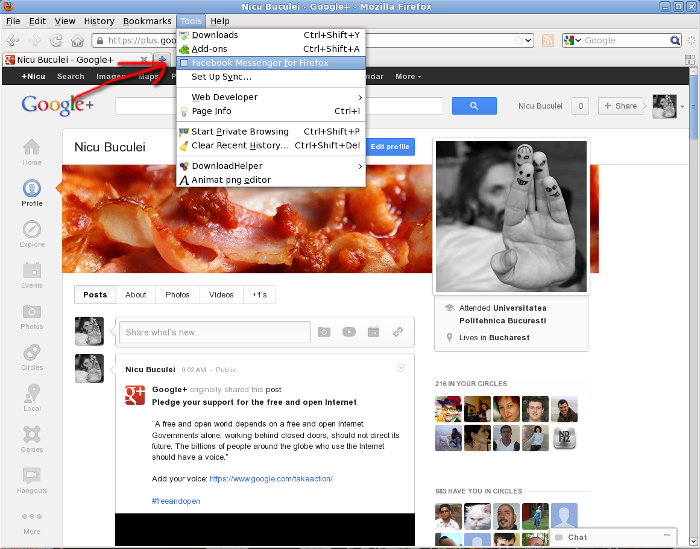Open the search engine selector dropdown
This screenshot has width=700, height=549.
pyautogui.click(x=572, y=40)
